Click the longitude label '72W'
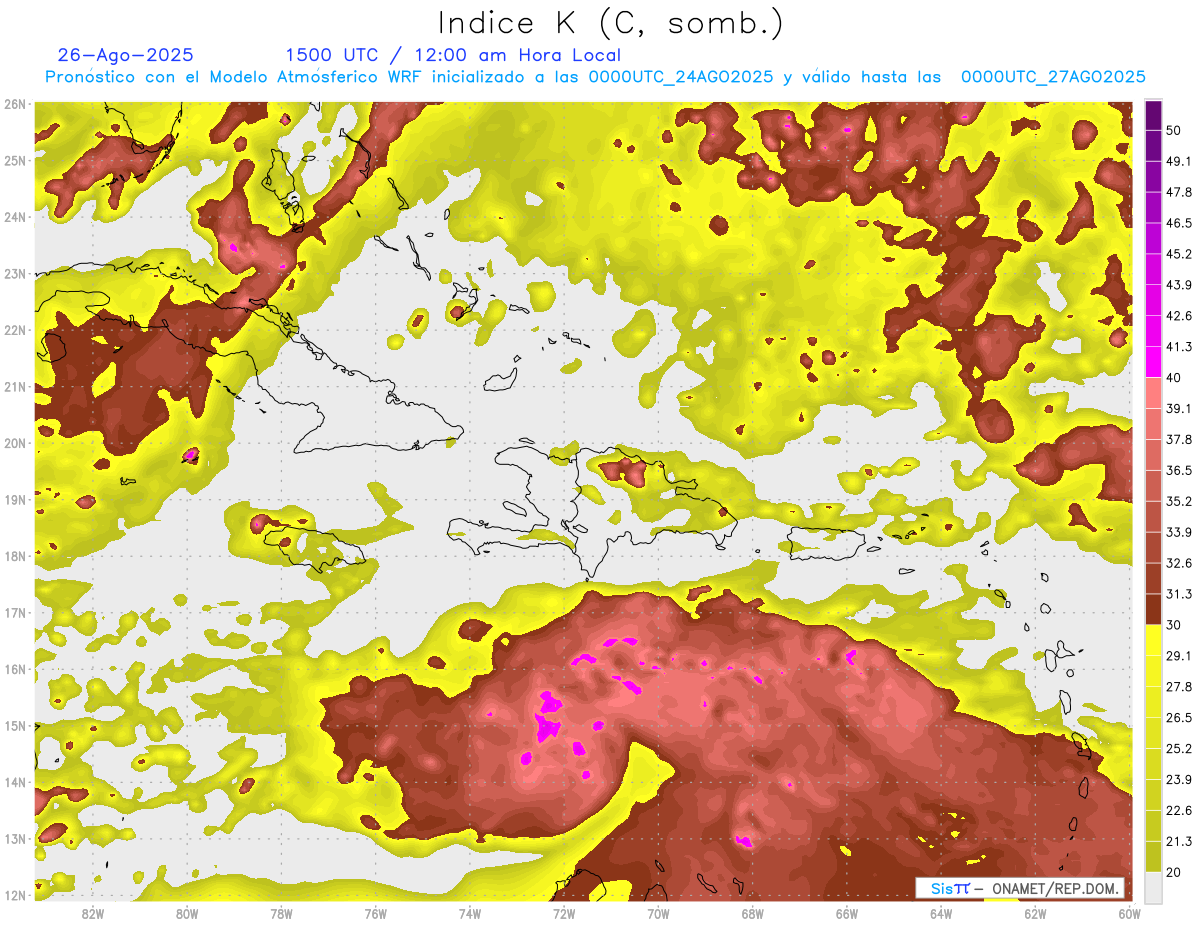 563,914
